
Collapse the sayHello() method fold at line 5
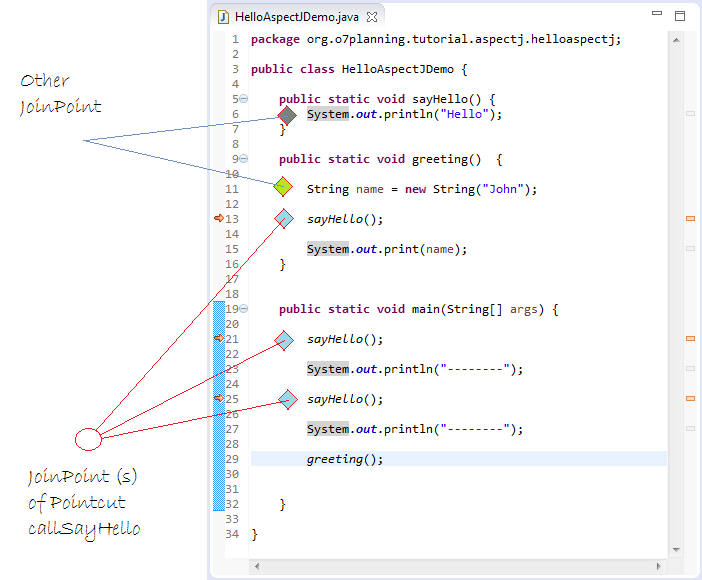(x=243, y=99)
